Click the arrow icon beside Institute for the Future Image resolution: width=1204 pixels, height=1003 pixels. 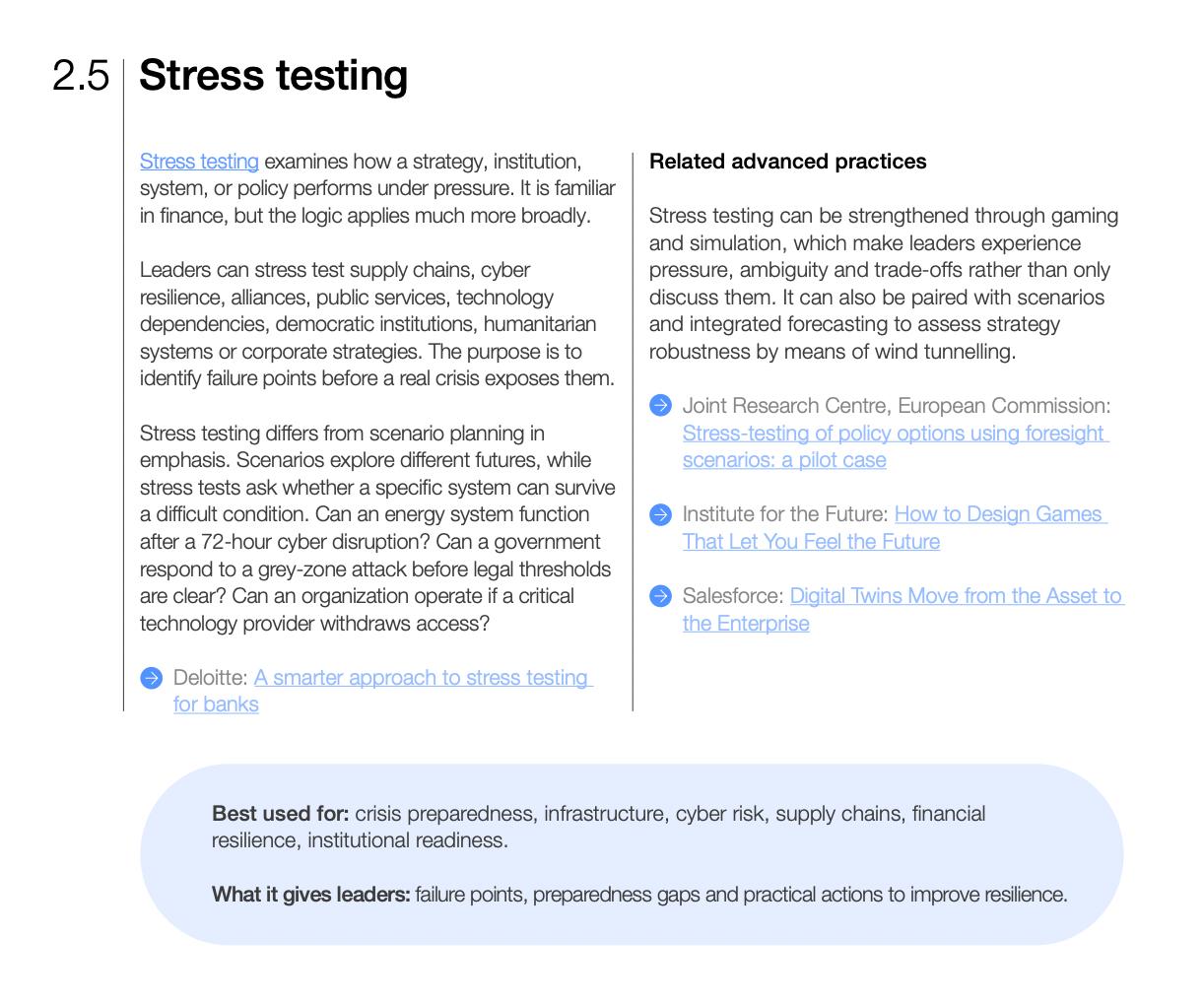point(660,514)
